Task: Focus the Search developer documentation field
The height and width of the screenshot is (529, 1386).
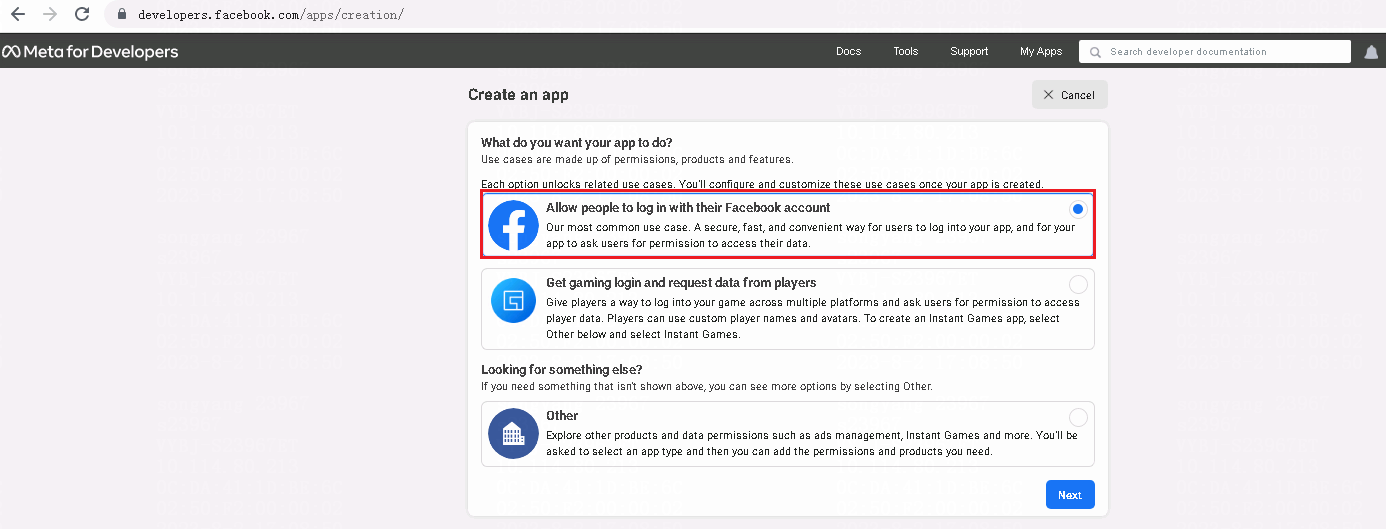Action: 1215,52
